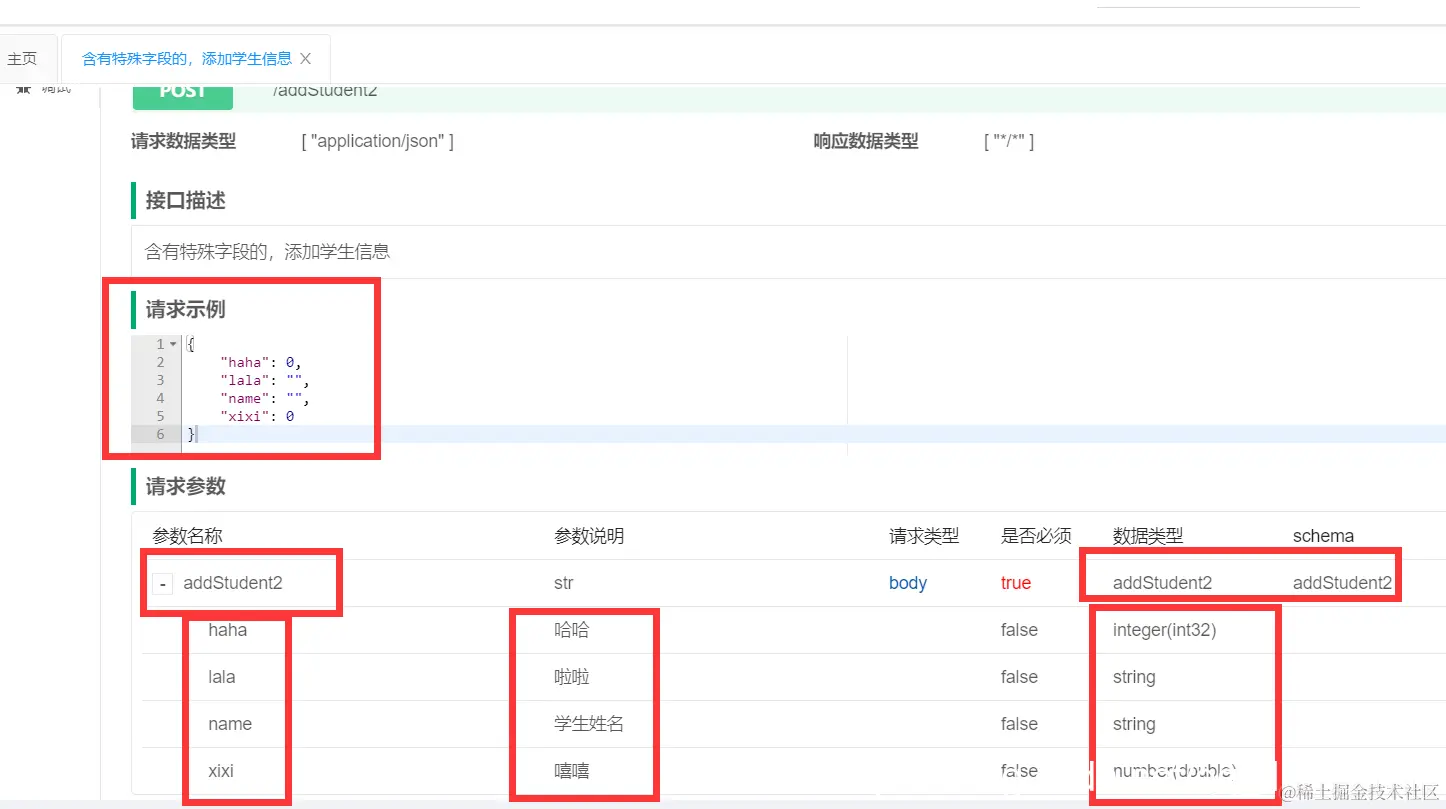
Task: Click the 接口描述 section heading
Action: point(186,201)
